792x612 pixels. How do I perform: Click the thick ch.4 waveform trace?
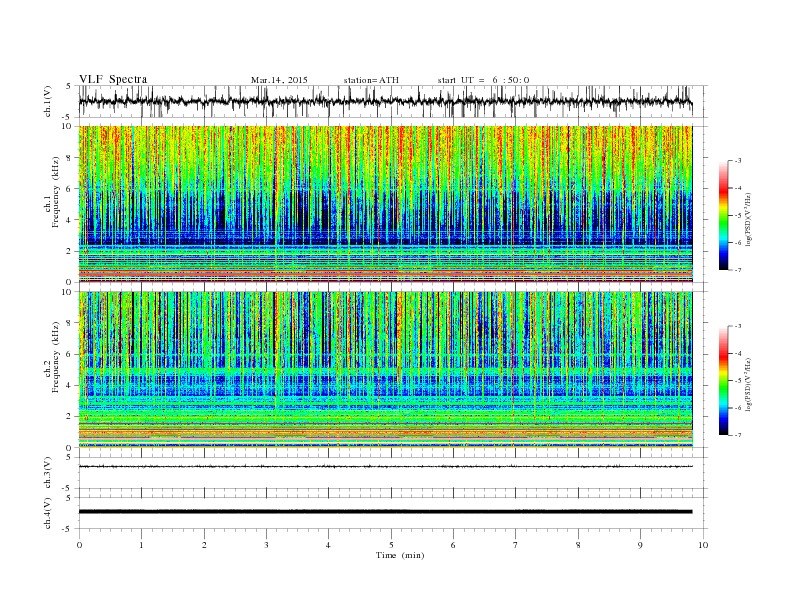[x=385, y=512]
